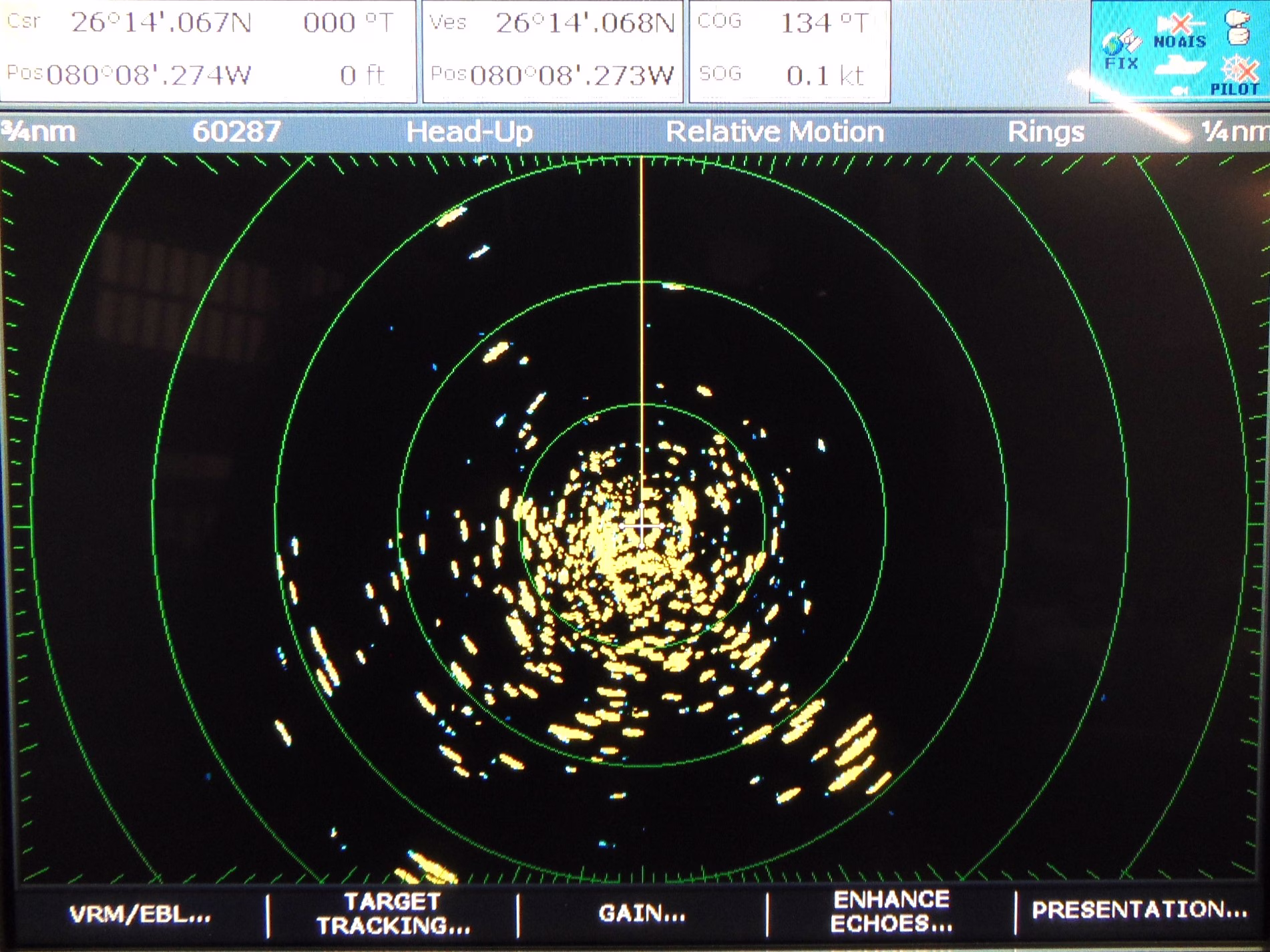
Task: Click the autopilot PILOT wheel icon
Action: coord(1237,75)
